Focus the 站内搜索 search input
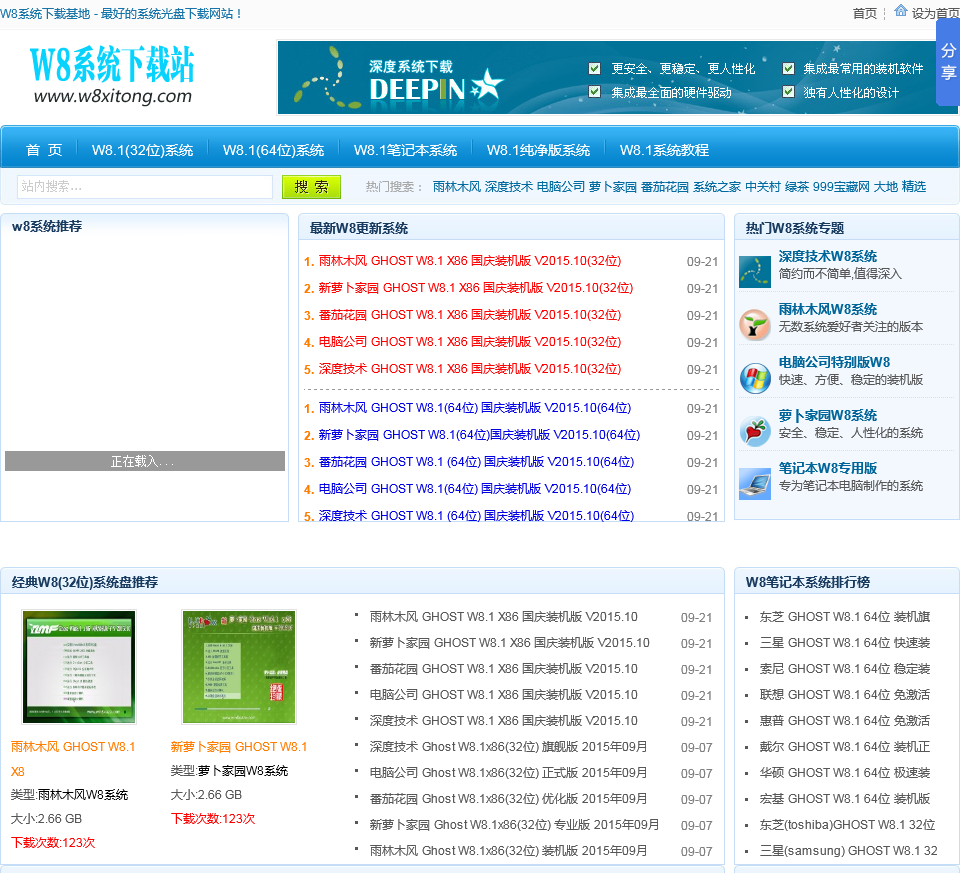This screenshot has width=960, height=873. tap(144, 187)
